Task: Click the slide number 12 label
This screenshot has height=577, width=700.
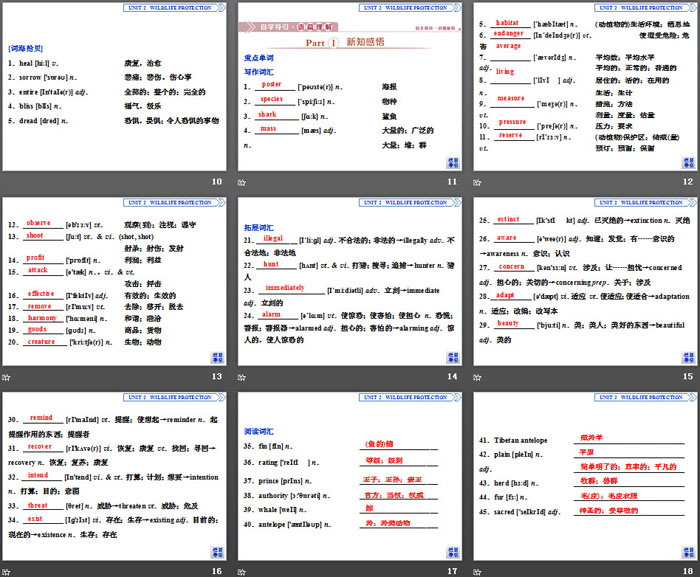Action: coord(688,181)
